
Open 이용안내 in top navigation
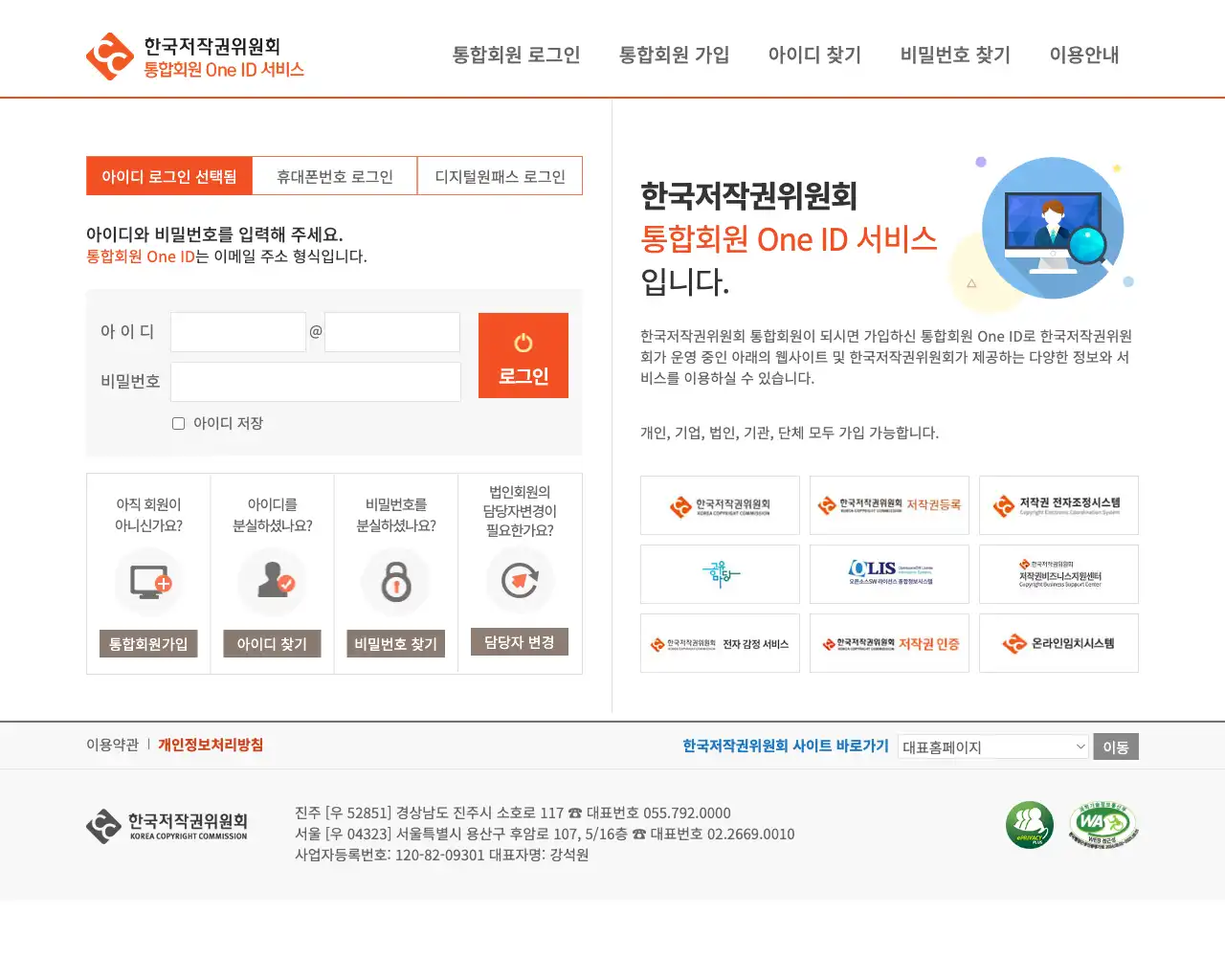coord(1084,55)
